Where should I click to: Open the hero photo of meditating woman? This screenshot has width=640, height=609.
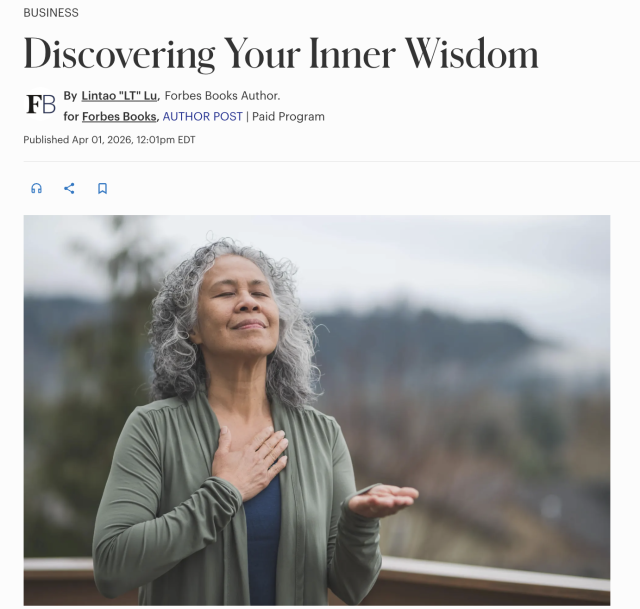pyautogui.click(x=317, y=410)
